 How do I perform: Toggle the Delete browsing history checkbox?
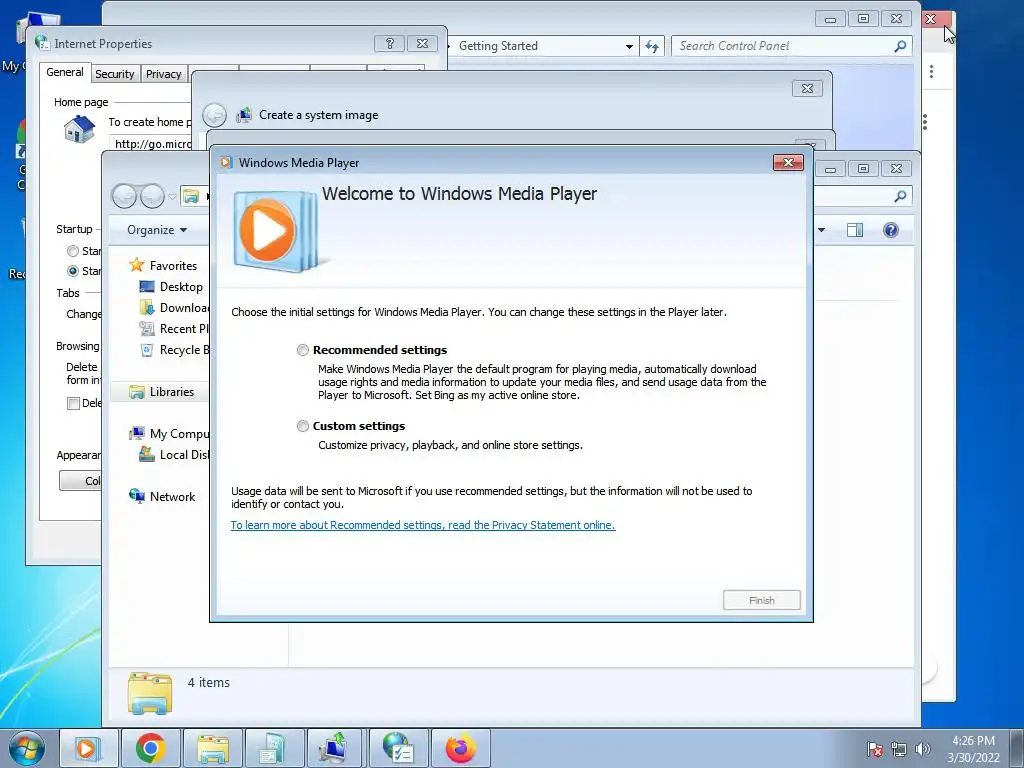[73, 404]
